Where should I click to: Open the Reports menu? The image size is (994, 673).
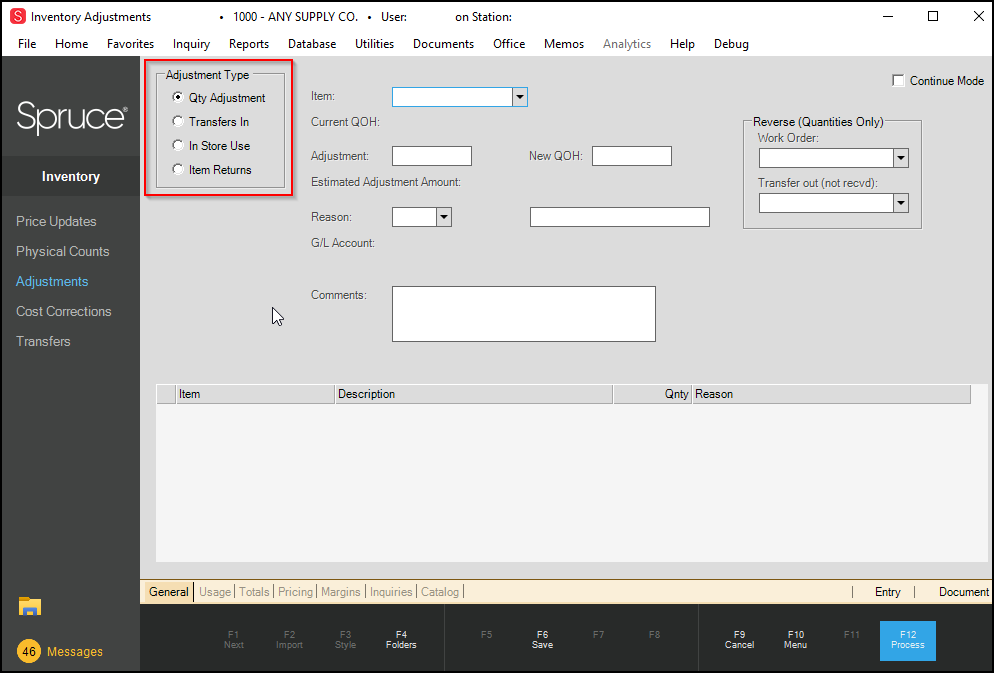249,44
